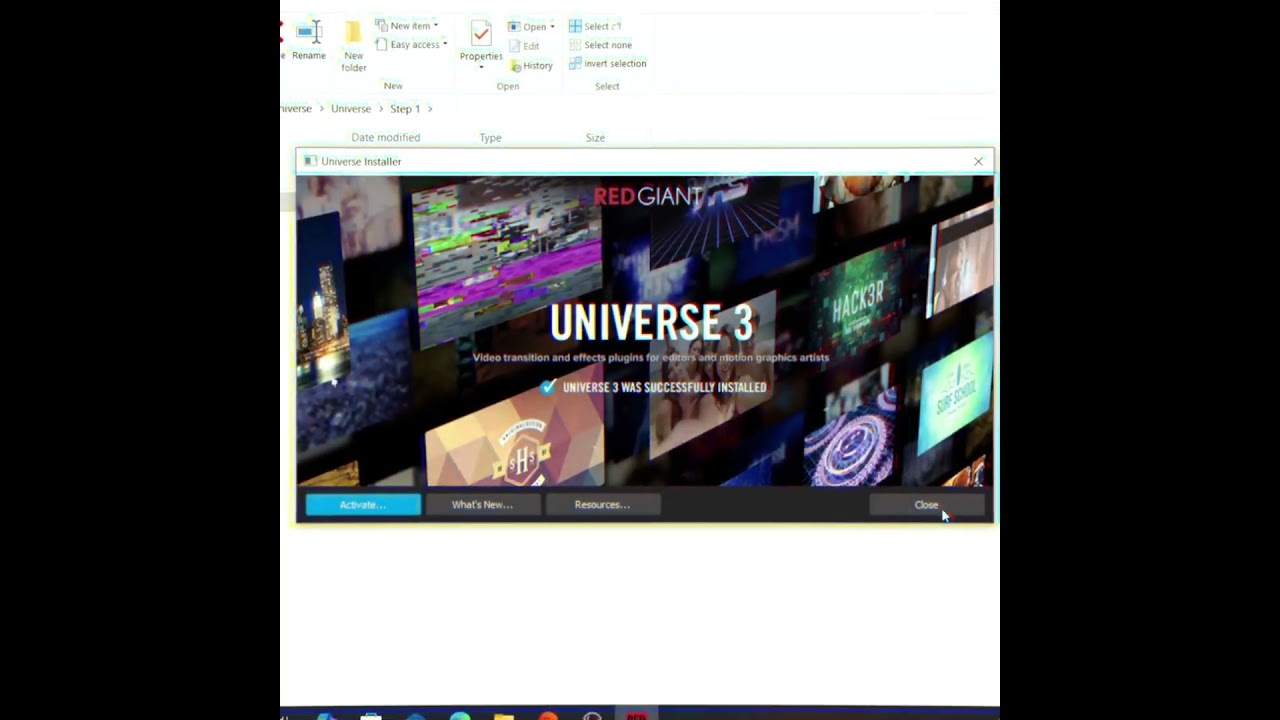Click the Rename icon in Explorer ribbon

pyautogui.click(x=309, y=33)
